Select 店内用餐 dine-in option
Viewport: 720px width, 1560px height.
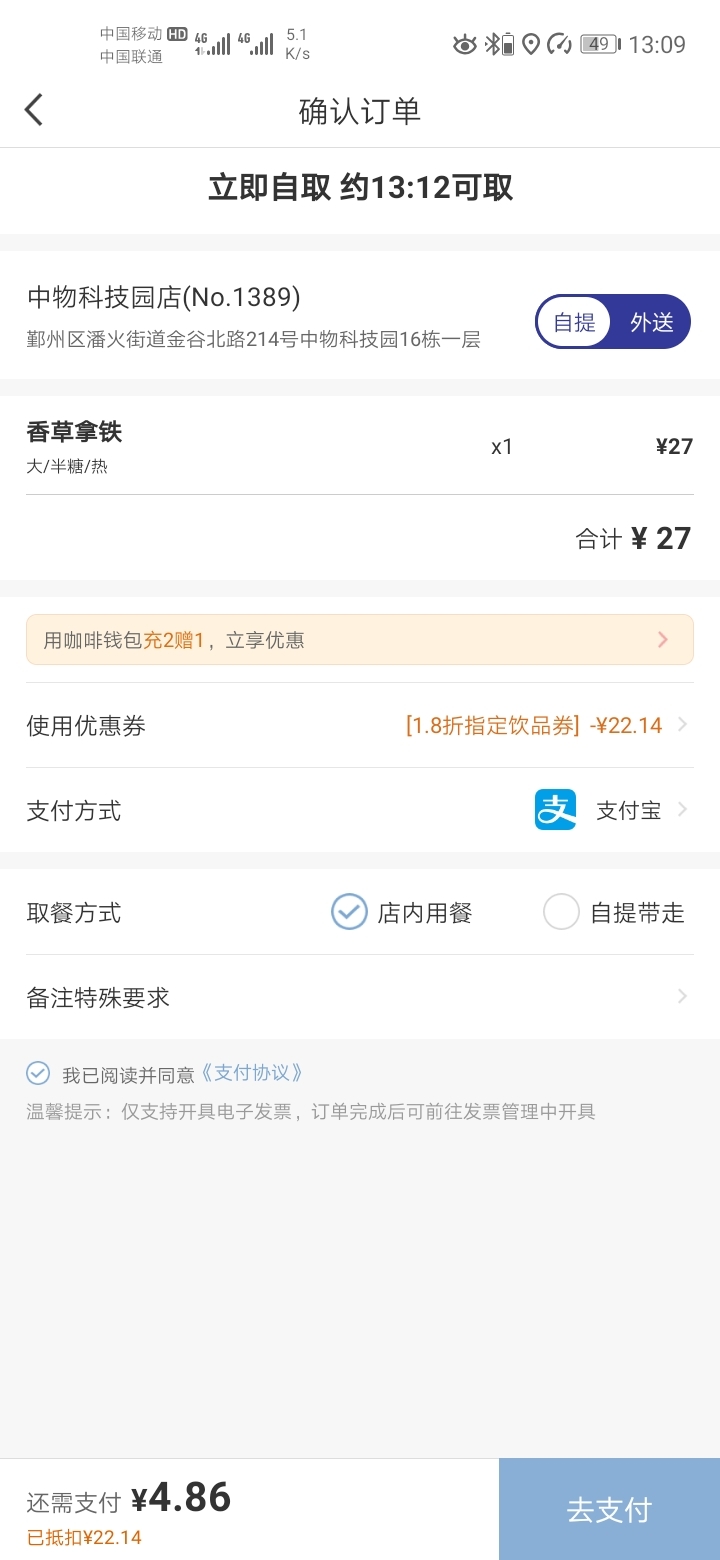click(402, 912)
